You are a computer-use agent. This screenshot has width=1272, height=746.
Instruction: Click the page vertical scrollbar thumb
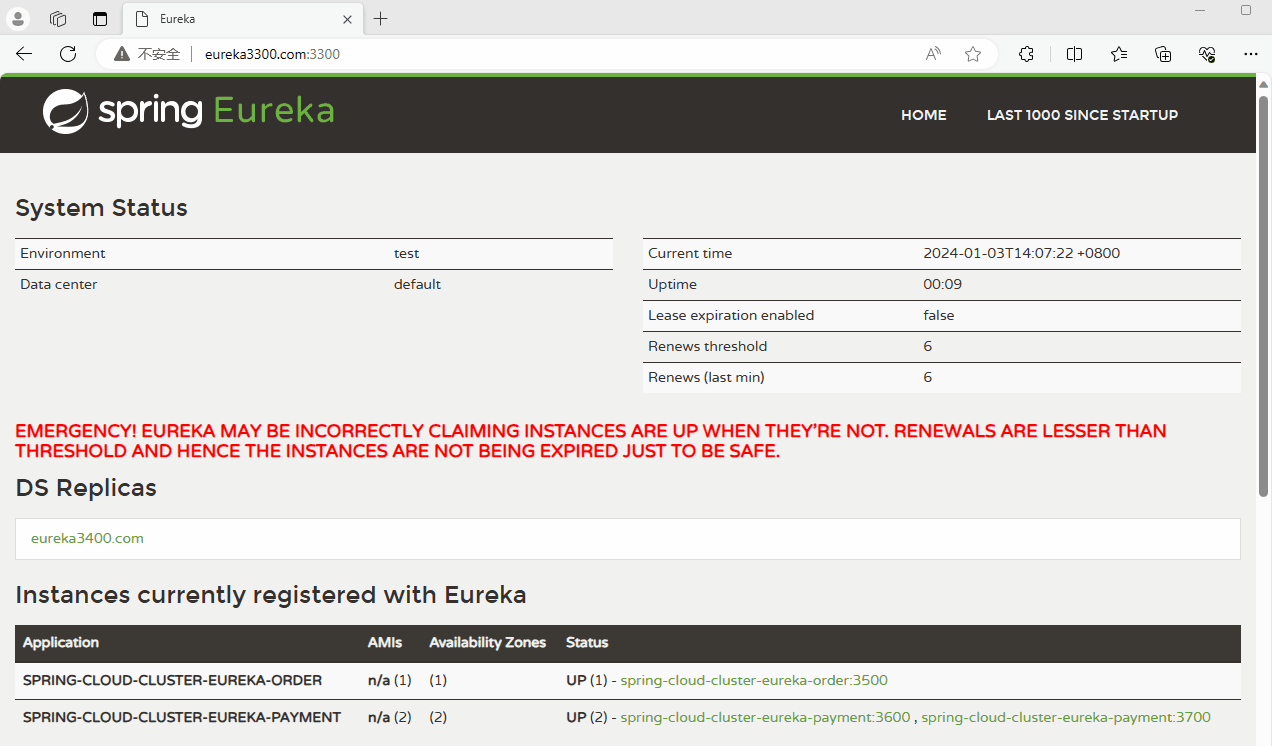pos(1264,295)
